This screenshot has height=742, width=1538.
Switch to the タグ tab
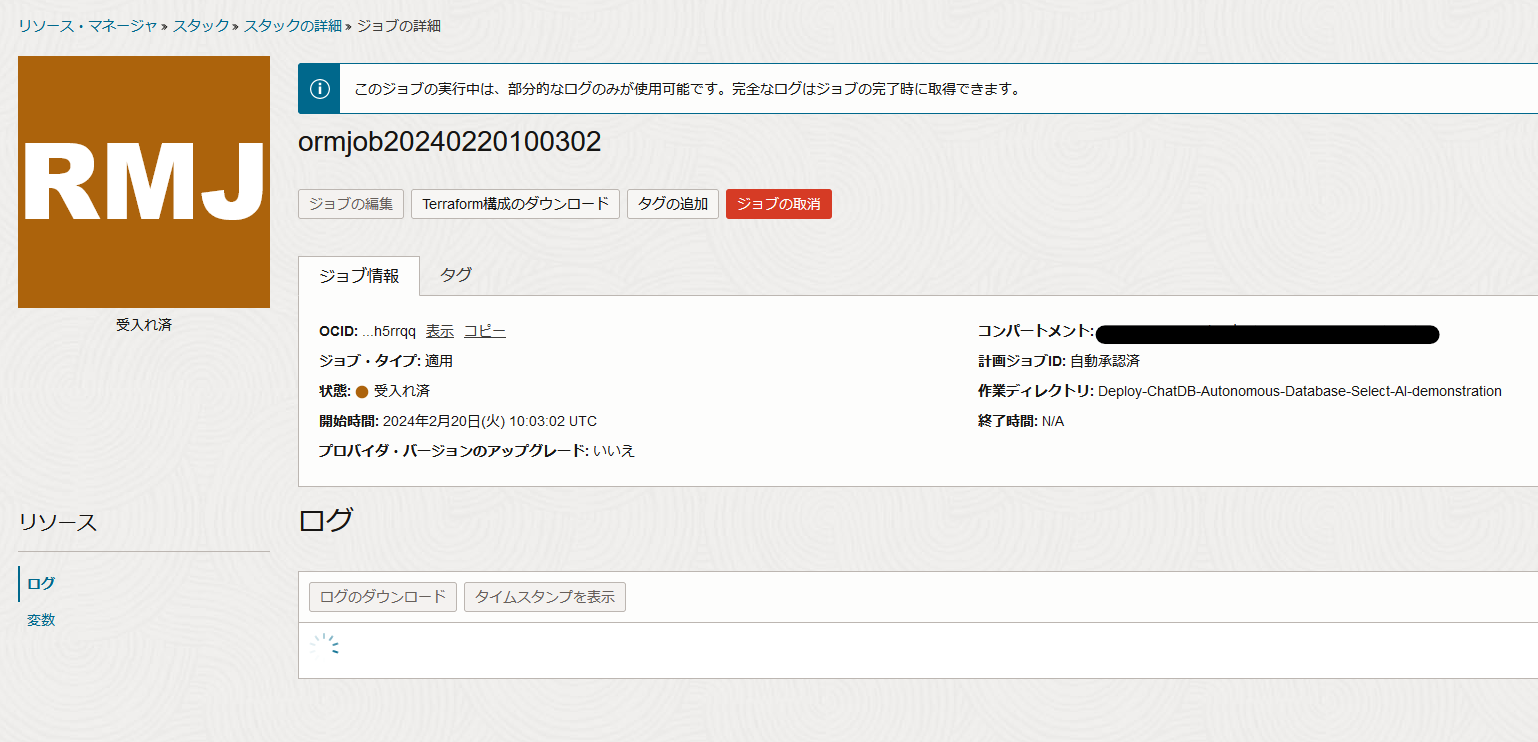456,275
